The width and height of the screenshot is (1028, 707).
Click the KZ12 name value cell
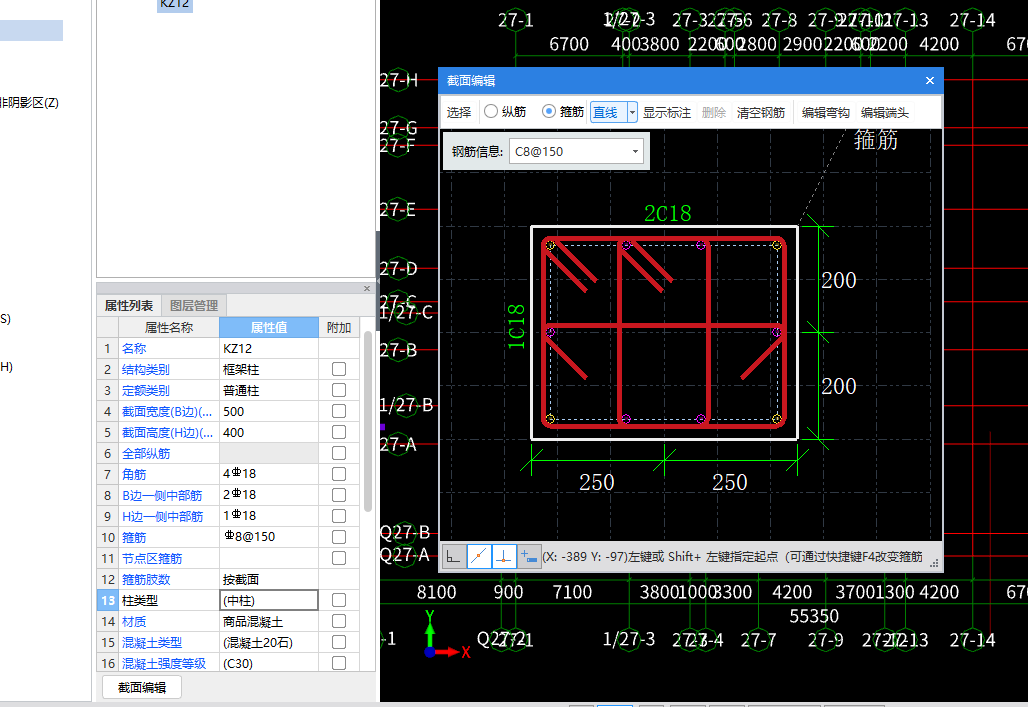(x=269, y=348)
